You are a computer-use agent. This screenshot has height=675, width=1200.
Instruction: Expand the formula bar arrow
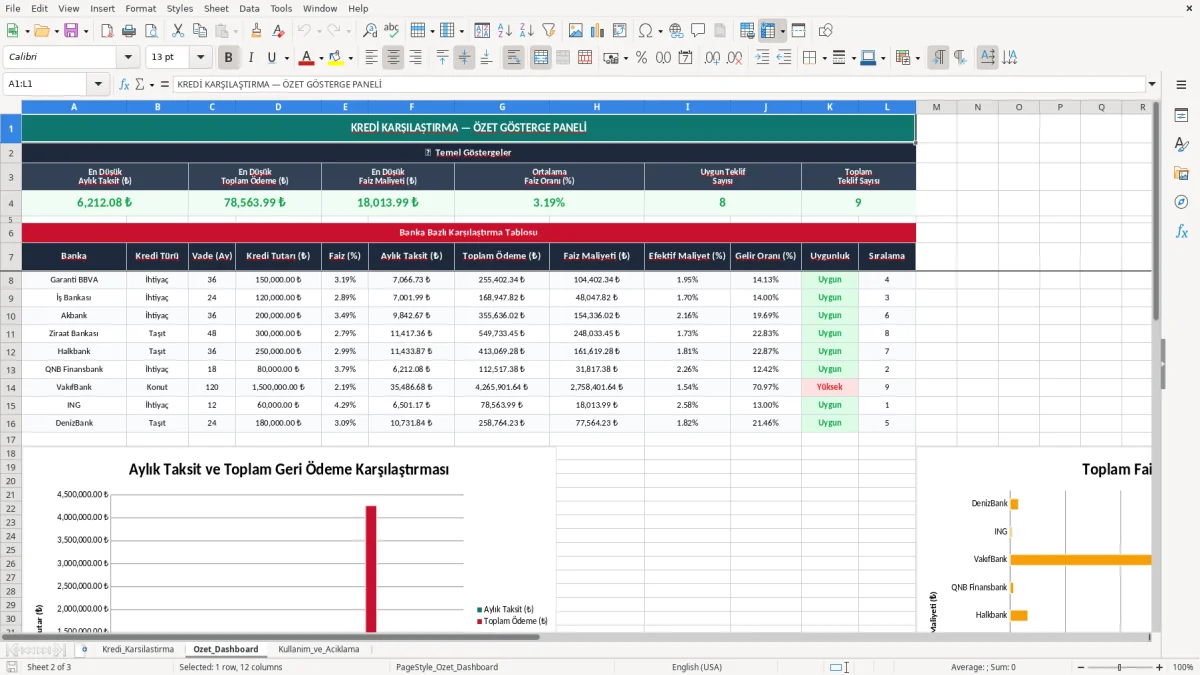pyautogui.click(x=1152, y=84)
